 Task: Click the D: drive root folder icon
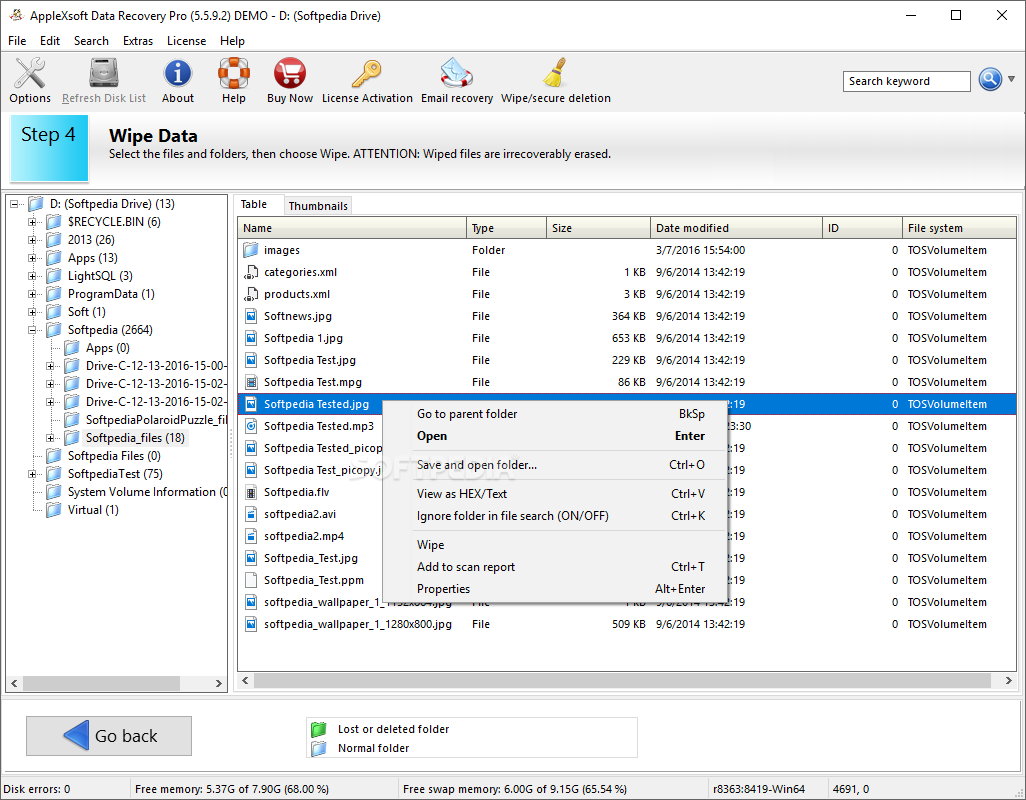click(x=36, y=203)
